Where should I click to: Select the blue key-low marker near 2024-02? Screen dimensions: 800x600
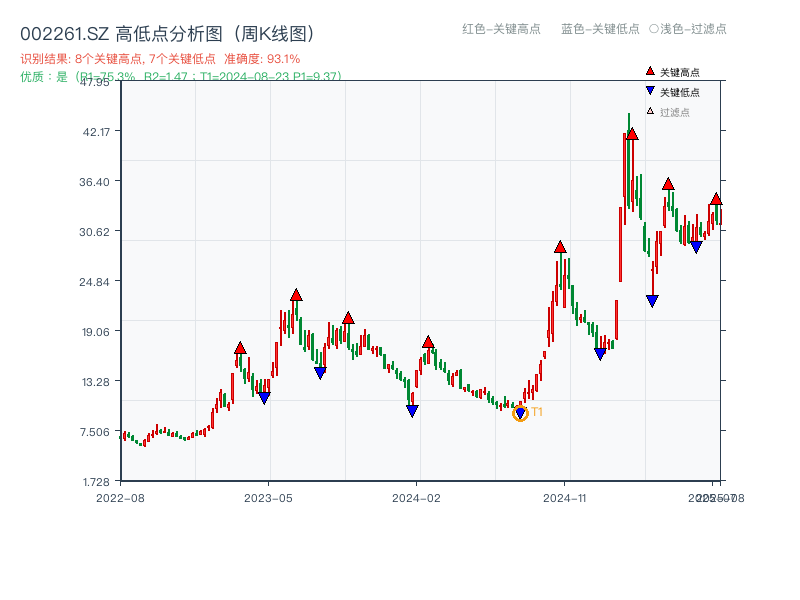click(411, 409)
